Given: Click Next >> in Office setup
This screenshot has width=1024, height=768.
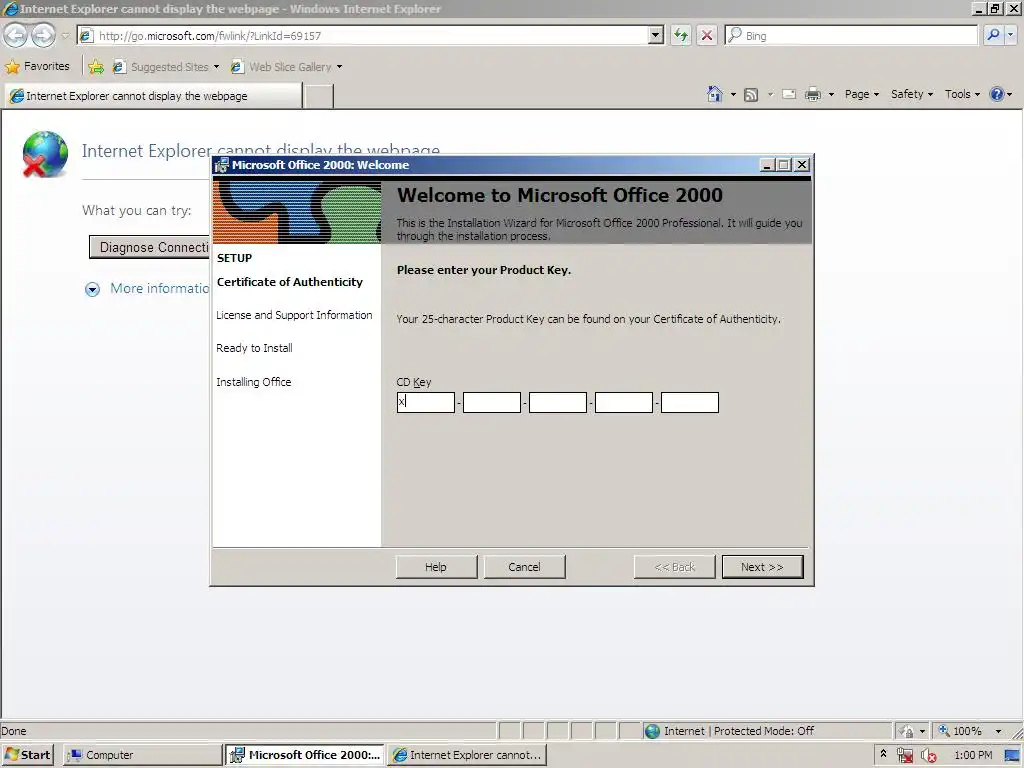Looking at the screenshot, I should (762, 567).
